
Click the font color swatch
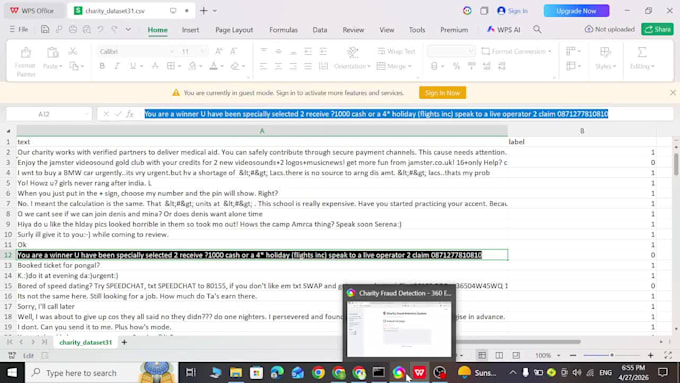click(x=213, y=66)
